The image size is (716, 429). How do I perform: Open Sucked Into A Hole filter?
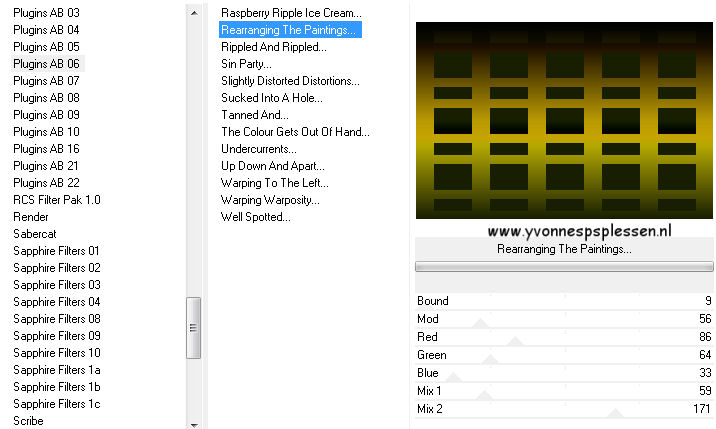(272, 98)
